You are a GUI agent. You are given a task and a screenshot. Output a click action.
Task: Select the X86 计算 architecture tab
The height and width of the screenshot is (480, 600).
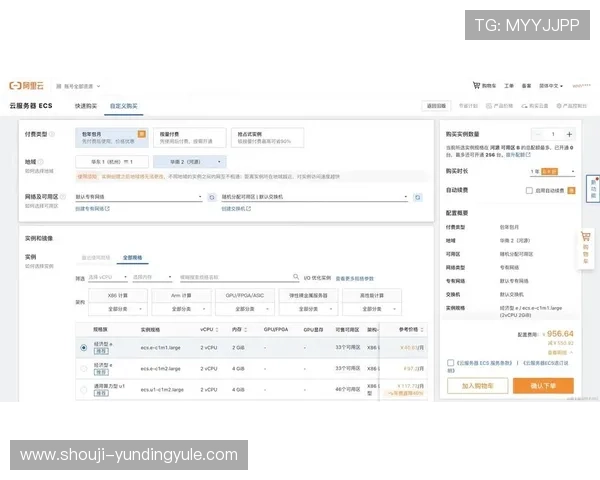tap(118, 296)
